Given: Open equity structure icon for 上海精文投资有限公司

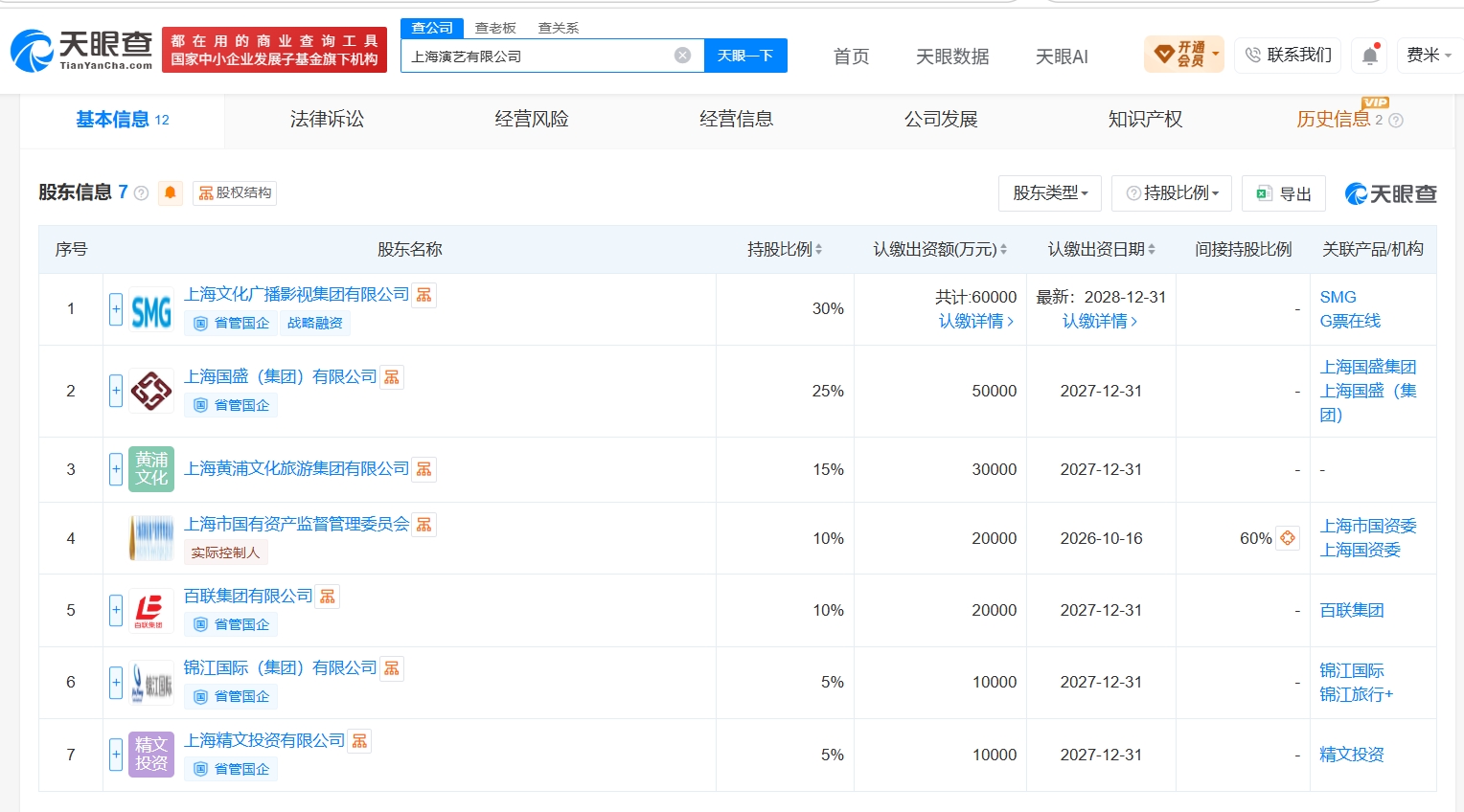Looking at the screenshot, I should coord(360,741).
